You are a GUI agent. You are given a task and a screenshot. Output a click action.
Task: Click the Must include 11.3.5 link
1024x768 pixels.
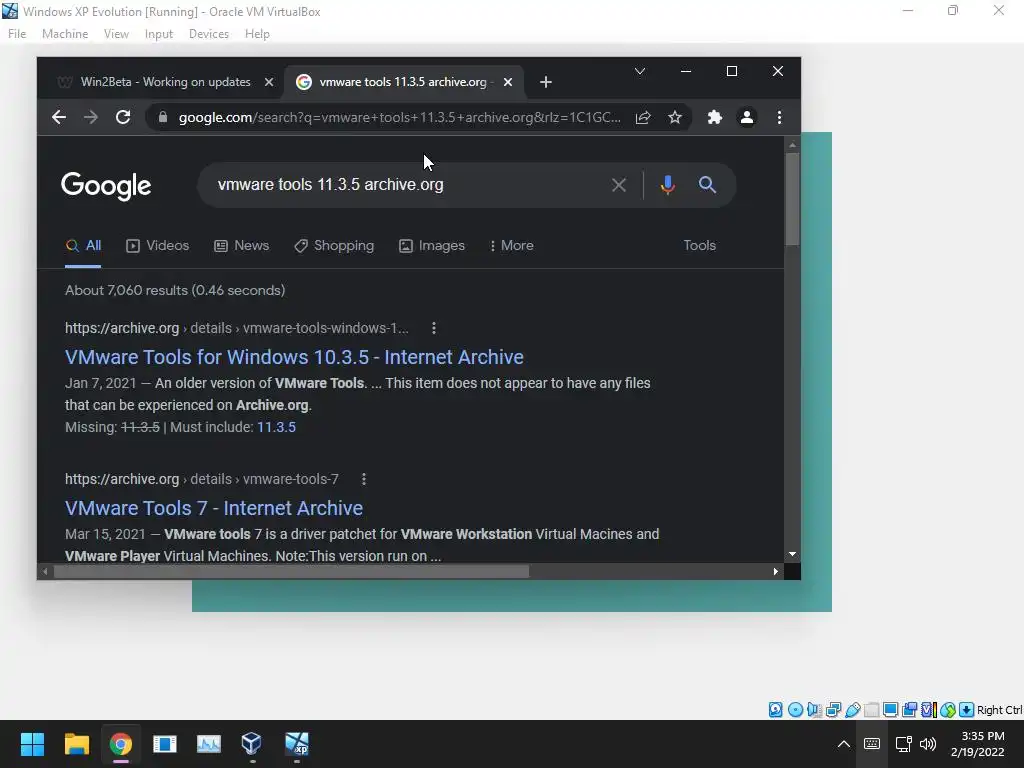pos(276,427)
